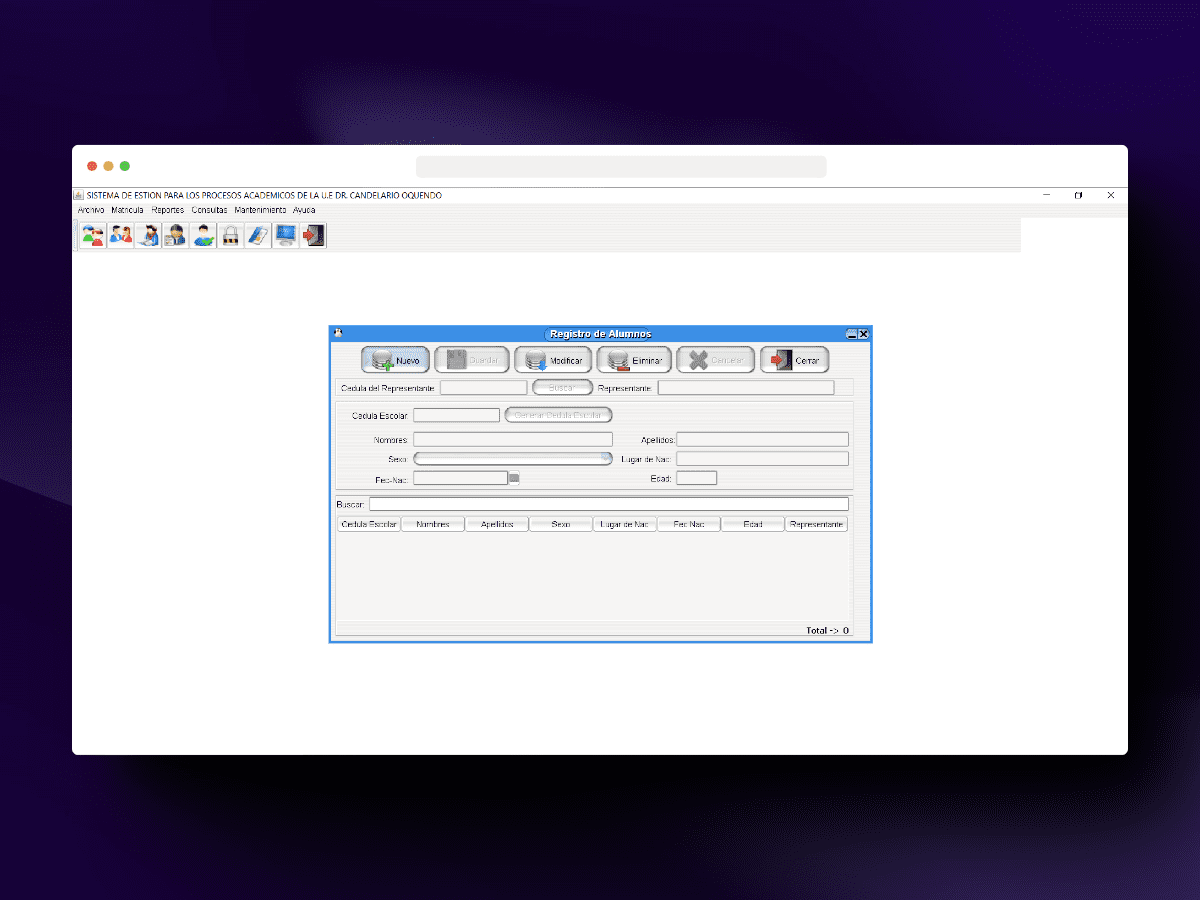Click the Nuevo button
Screen dimensions: 1200x900
395,360
